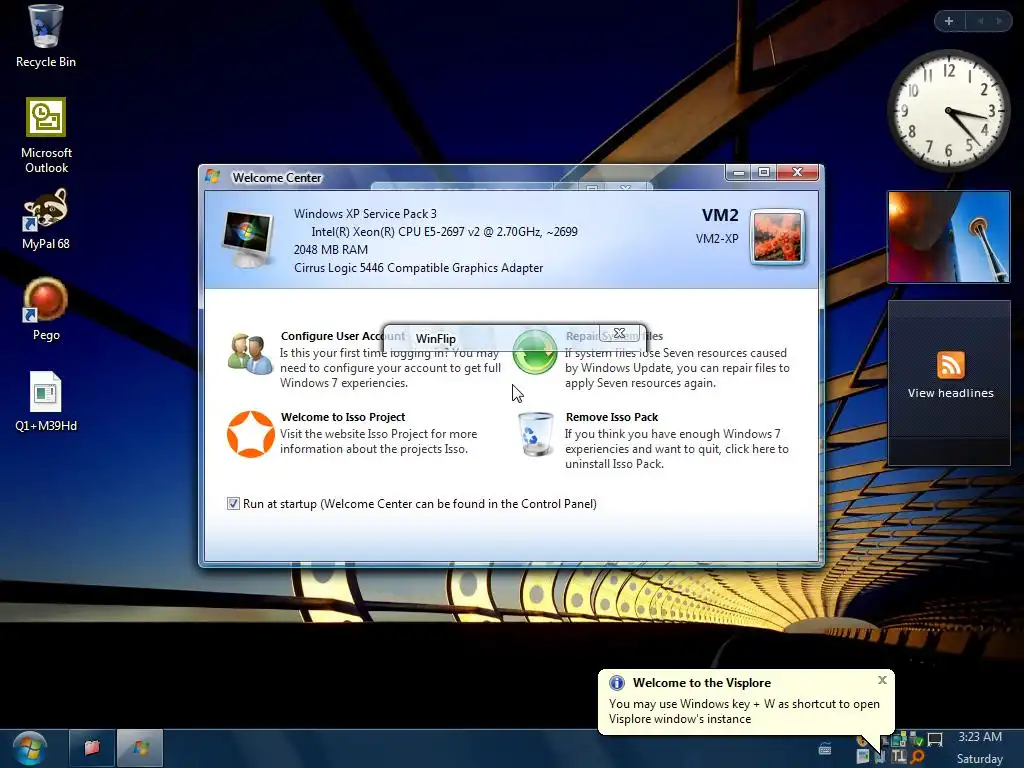Click the orange Isso Project star icon
The height and width of the screenshot is (768, 1024).
[250, 434]
